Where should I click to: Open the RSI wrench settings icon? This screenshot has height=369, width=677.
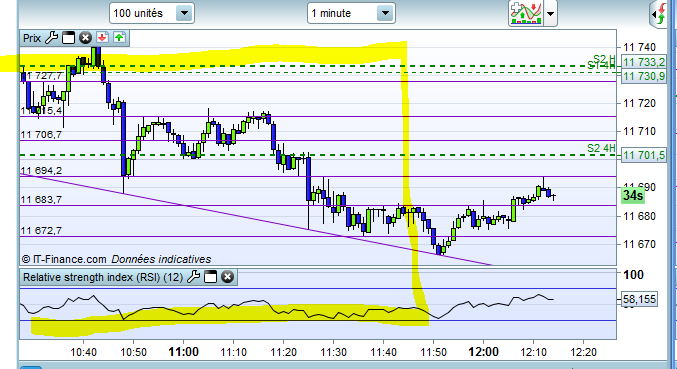pyautogui.click(x=193, y=277)
